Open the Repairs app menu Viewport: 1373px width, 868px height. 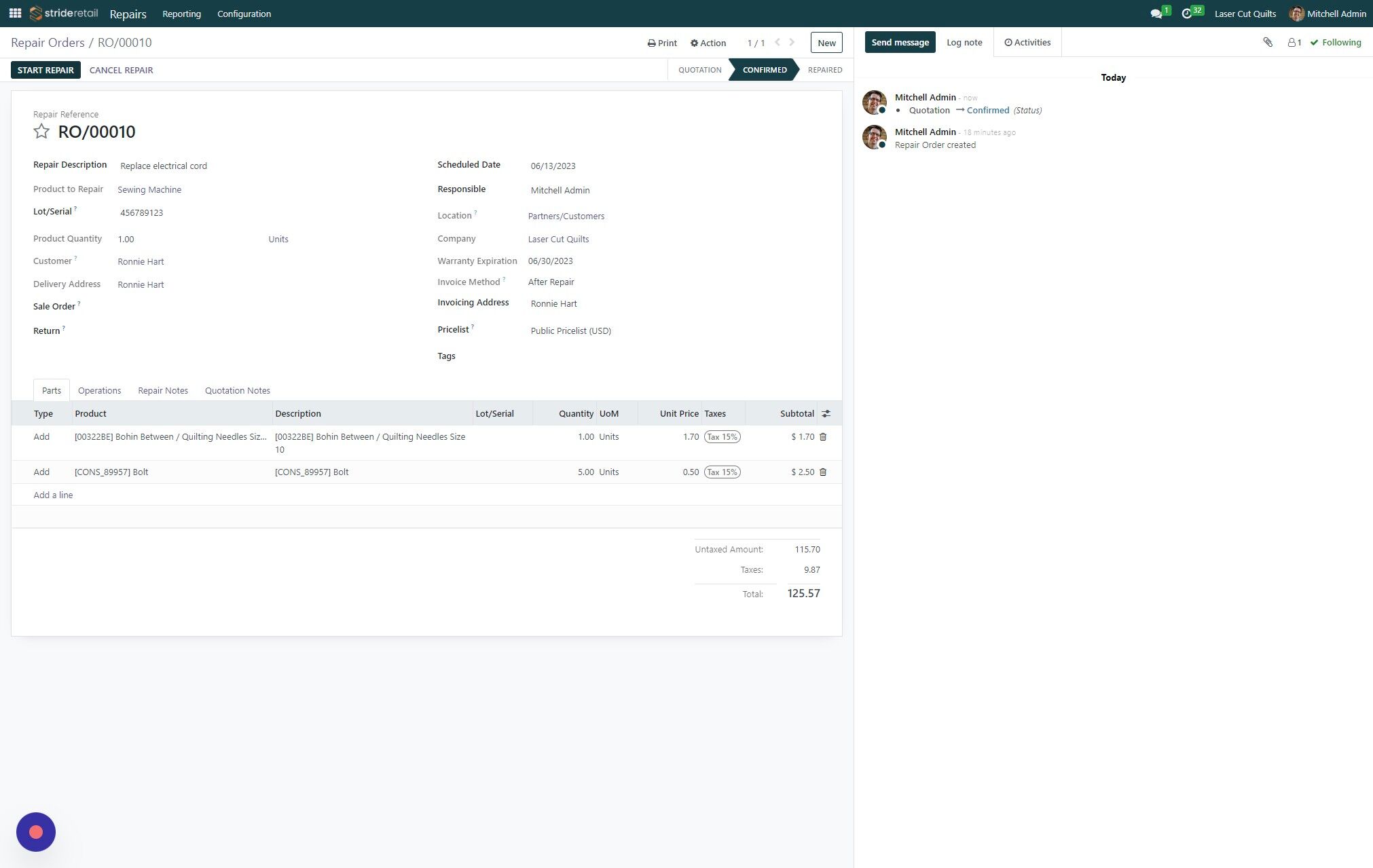pyautogui.click(x=128, y=14)
